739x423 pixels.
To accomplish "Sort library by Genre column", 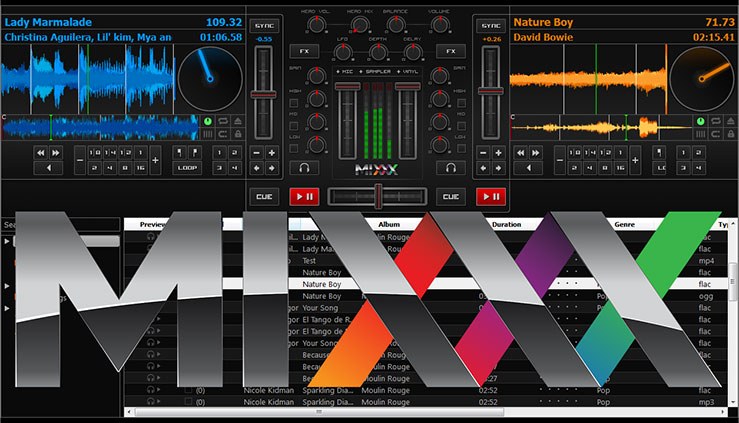I will coord(624,224).
